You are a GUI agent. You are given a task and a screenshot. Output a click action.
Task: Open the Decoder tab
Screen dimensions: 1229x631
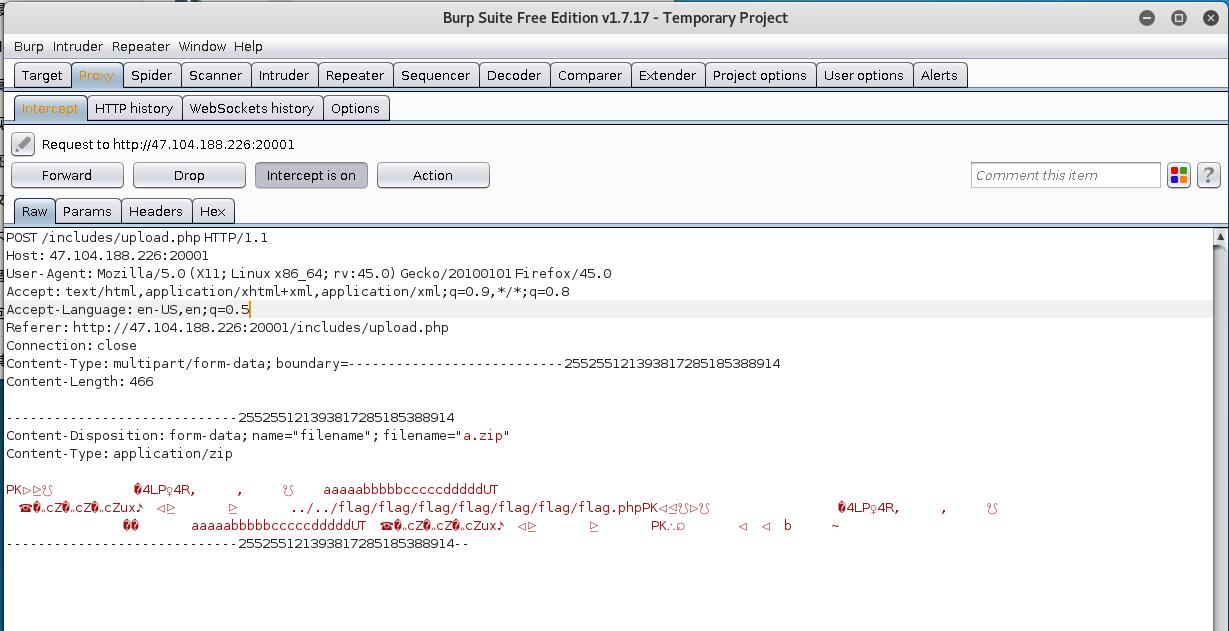click(x=514, y=75)
